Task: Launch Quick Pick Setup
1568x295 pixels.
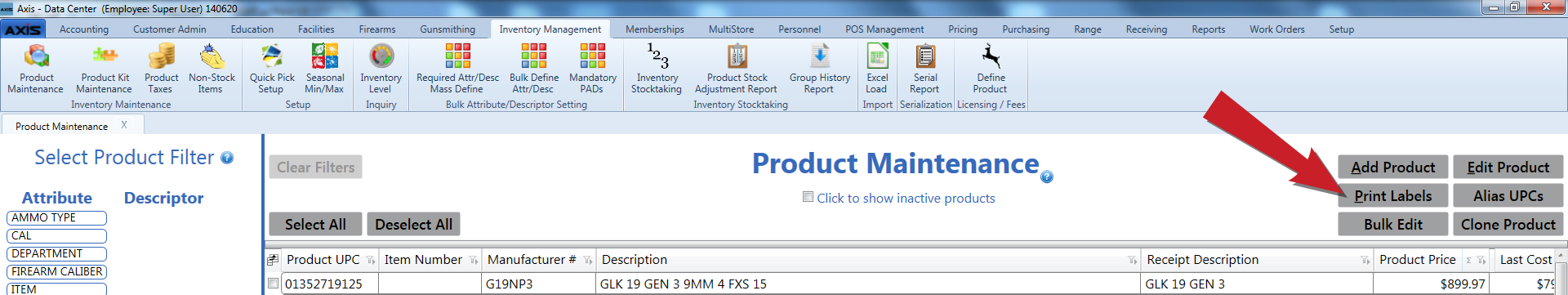Action: pyautogui.click(x=271, y=69)
